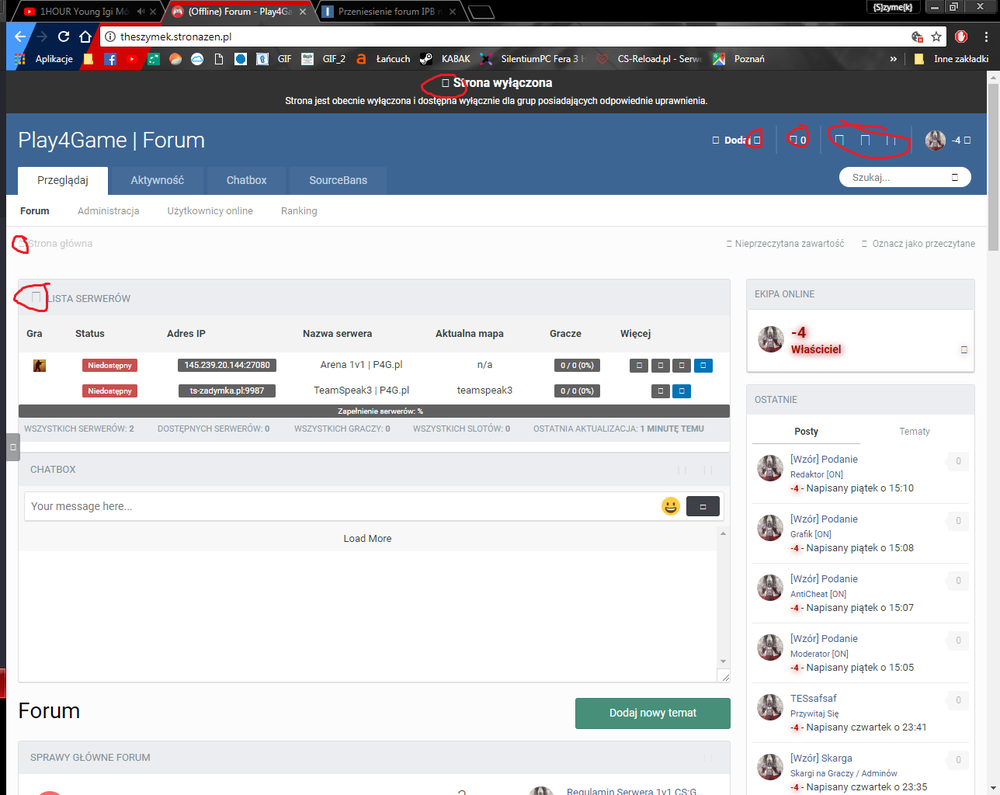Open the CS-Reload.pl bookmark
Viewport: 1000px width, 795px height.
(x=649, y=59)
